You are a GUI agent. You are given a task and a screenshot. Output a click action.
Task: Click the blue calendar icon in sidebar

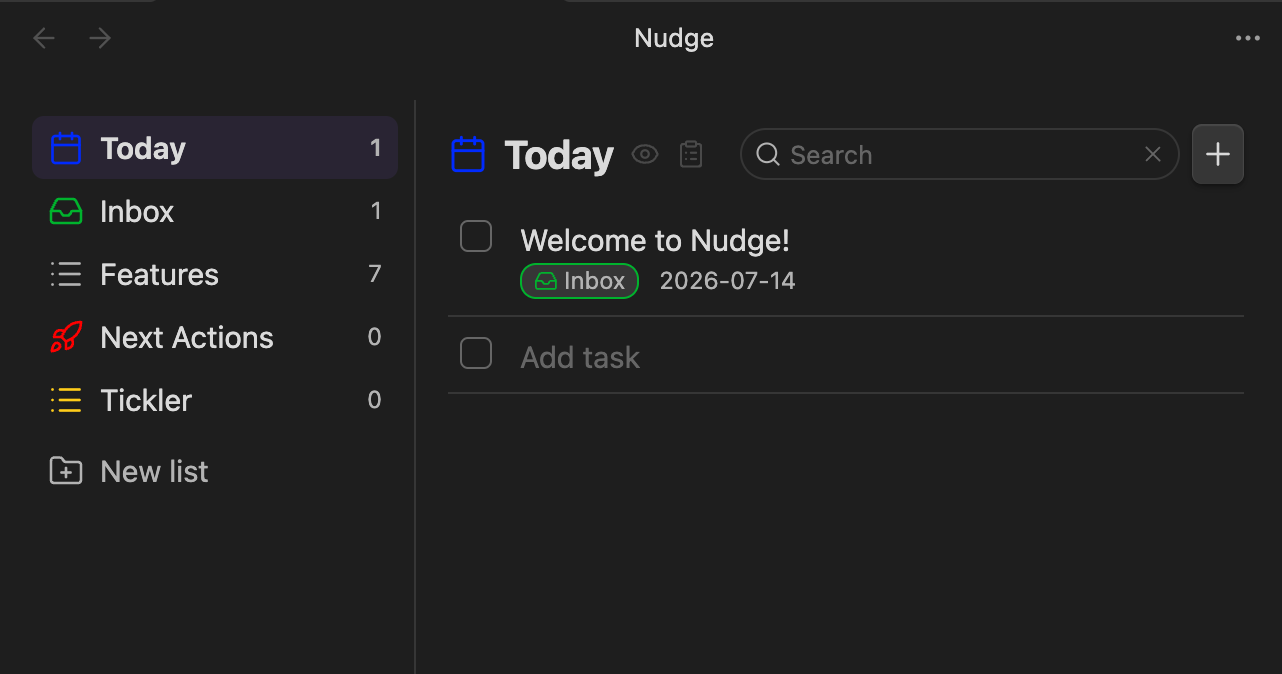pos(66,148)
